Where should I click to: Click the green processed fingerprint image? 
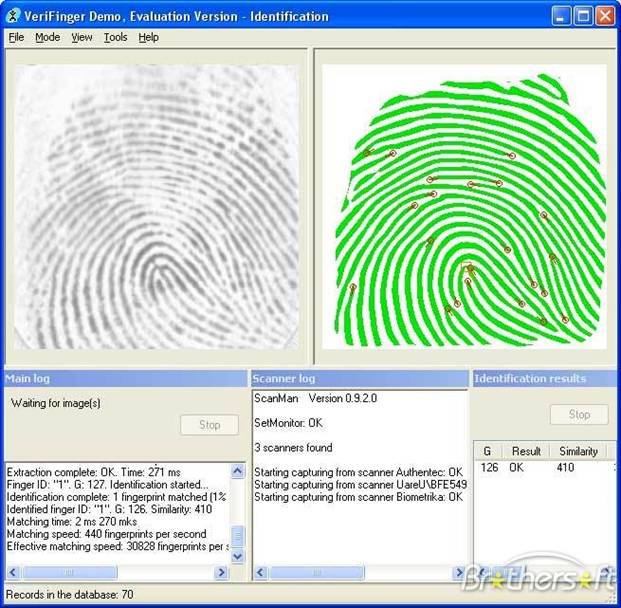tap(464, 207)
